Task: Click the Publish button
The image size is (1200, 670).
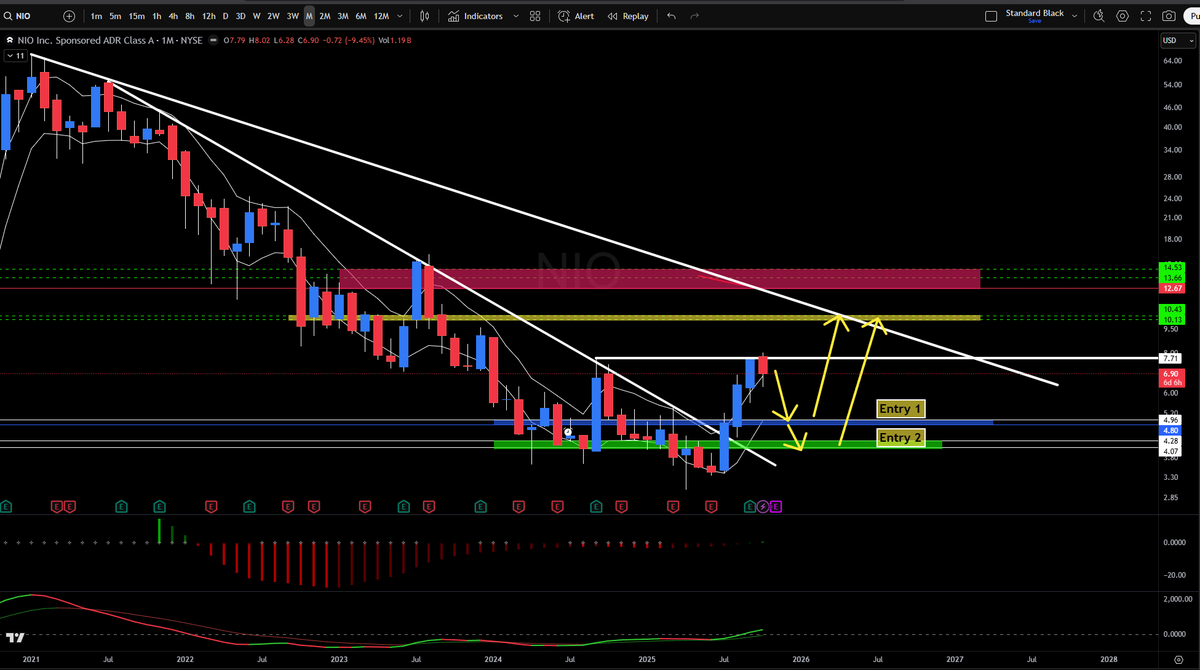Action: 1191,16
